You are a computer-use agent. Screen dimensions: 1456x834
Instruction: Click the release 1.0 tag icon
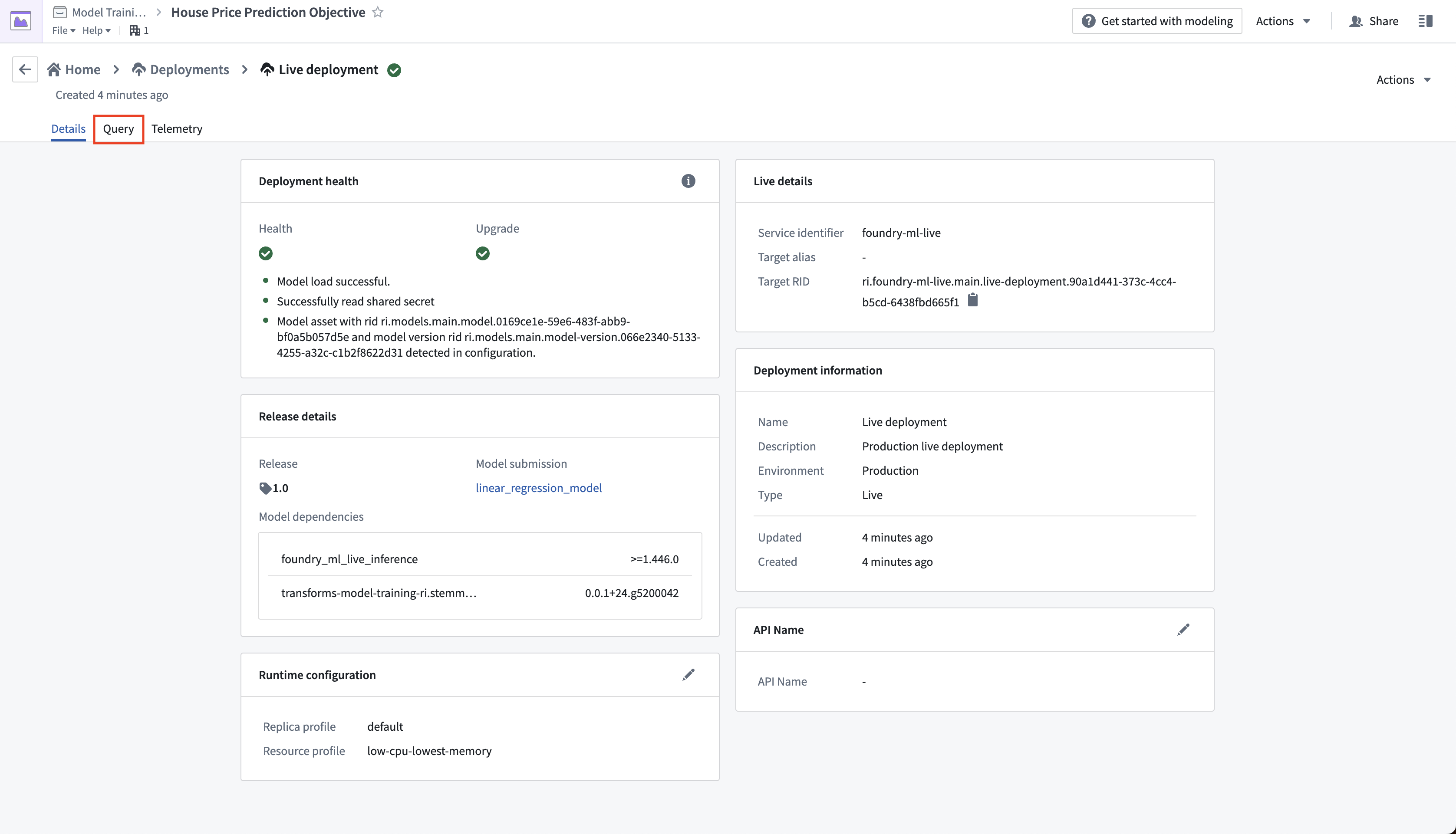pos(265,488)
